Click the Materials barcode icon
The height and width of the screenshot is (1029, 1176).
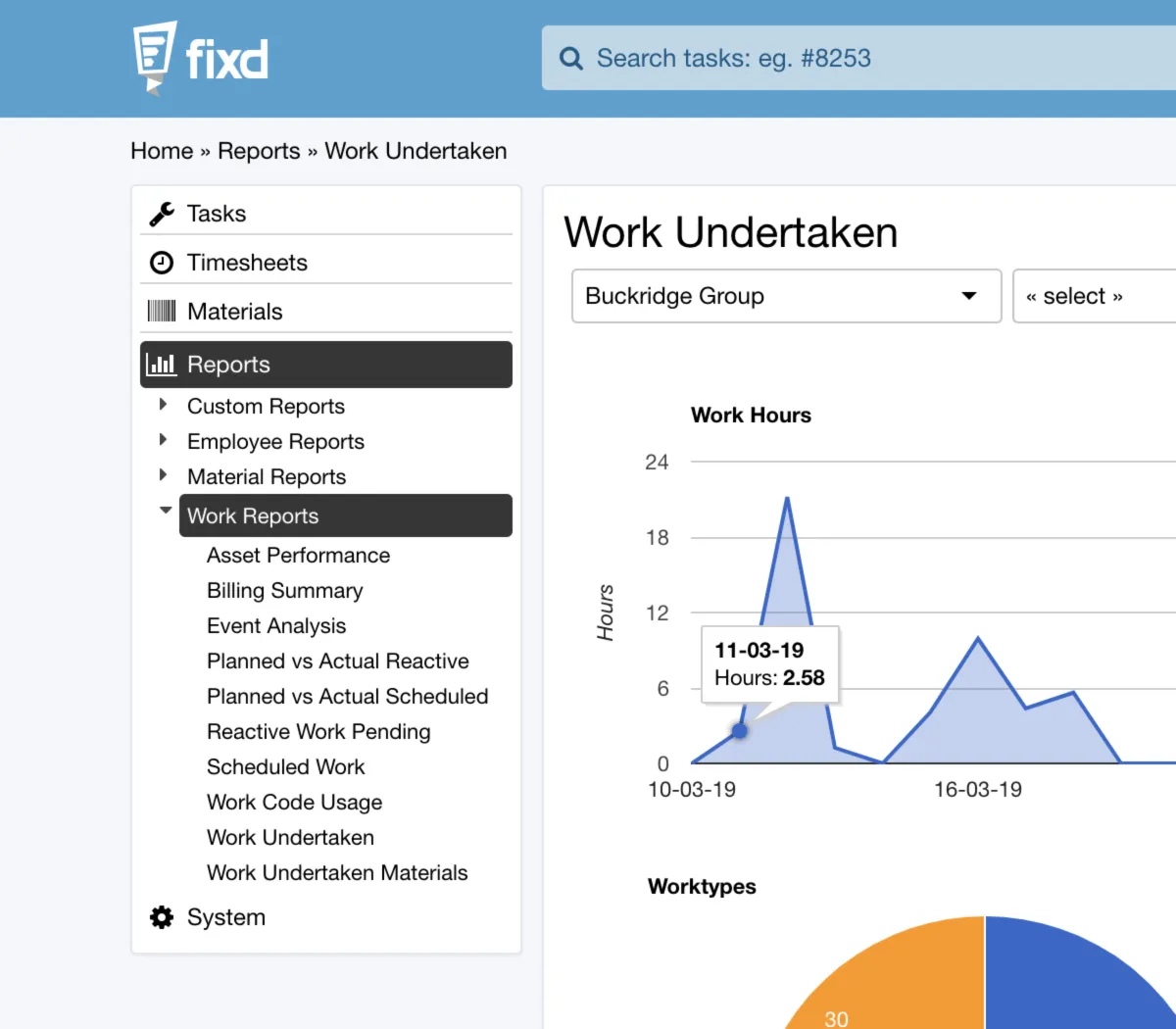(x=162, y=312)
